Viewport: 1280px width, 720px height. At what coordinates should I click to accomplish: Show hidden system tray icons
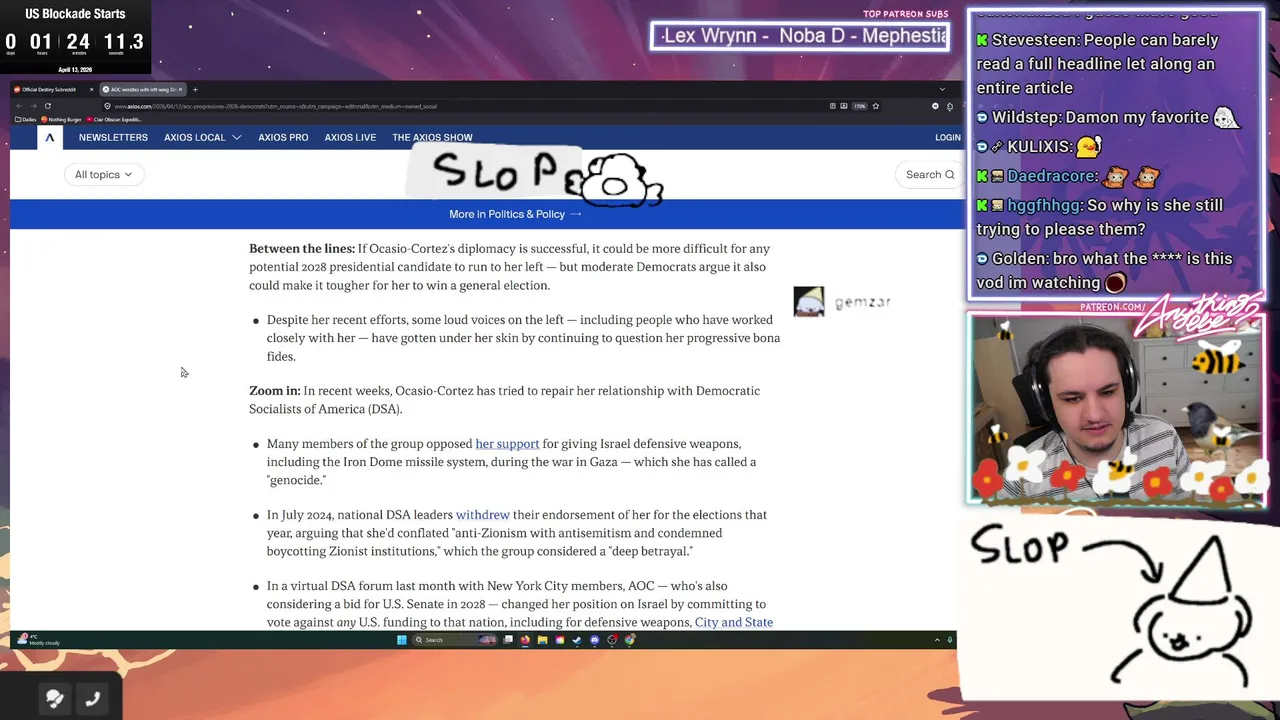tap(937, 640)
